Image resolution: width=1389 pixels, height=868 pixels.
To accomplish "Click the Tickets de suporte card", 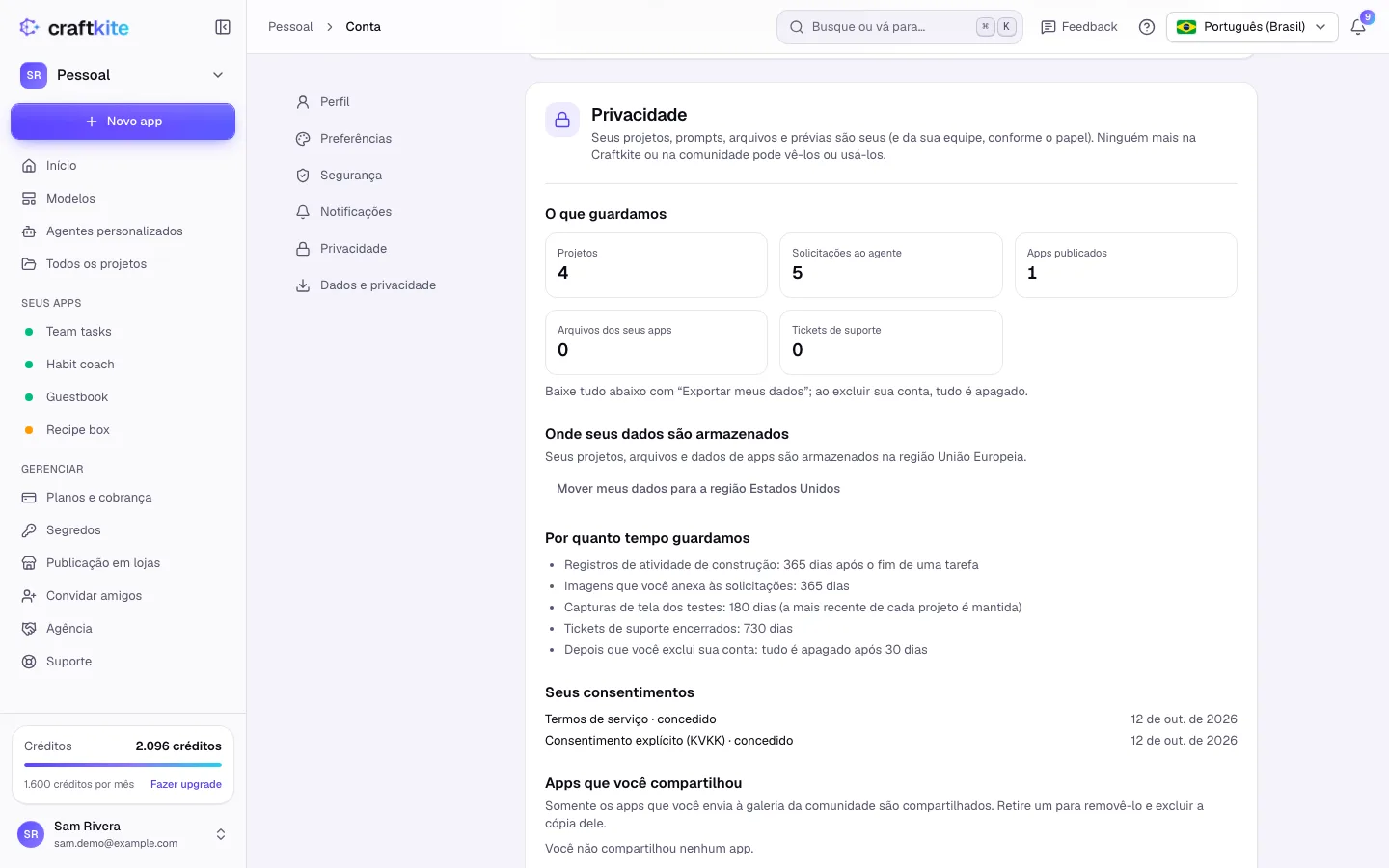I will point(890,342).
